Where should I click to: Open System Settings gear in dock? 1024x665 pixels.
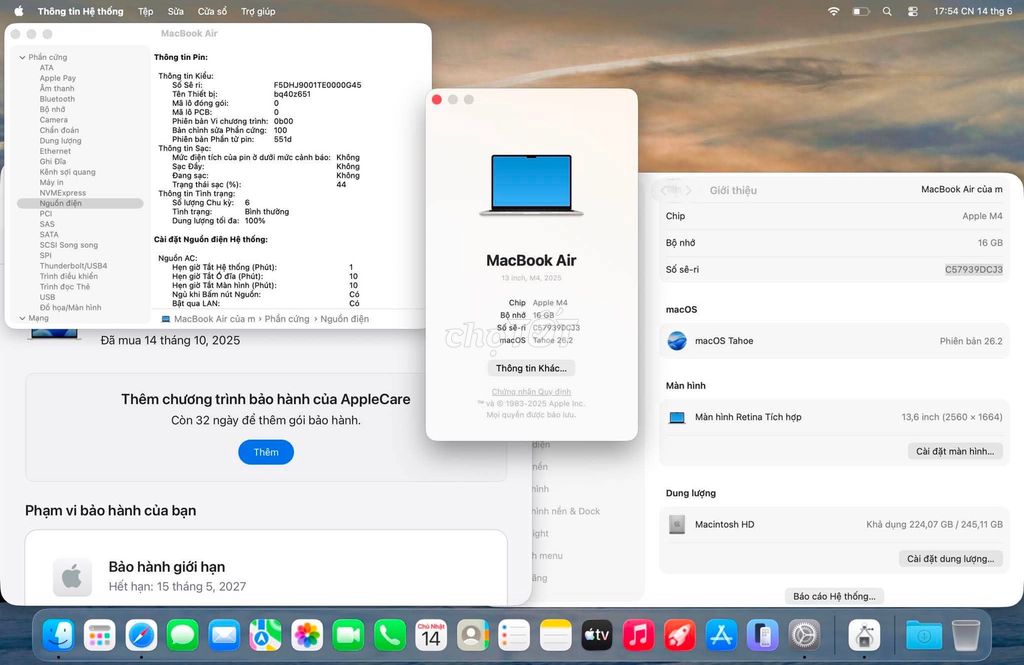(x=805, y=635)
